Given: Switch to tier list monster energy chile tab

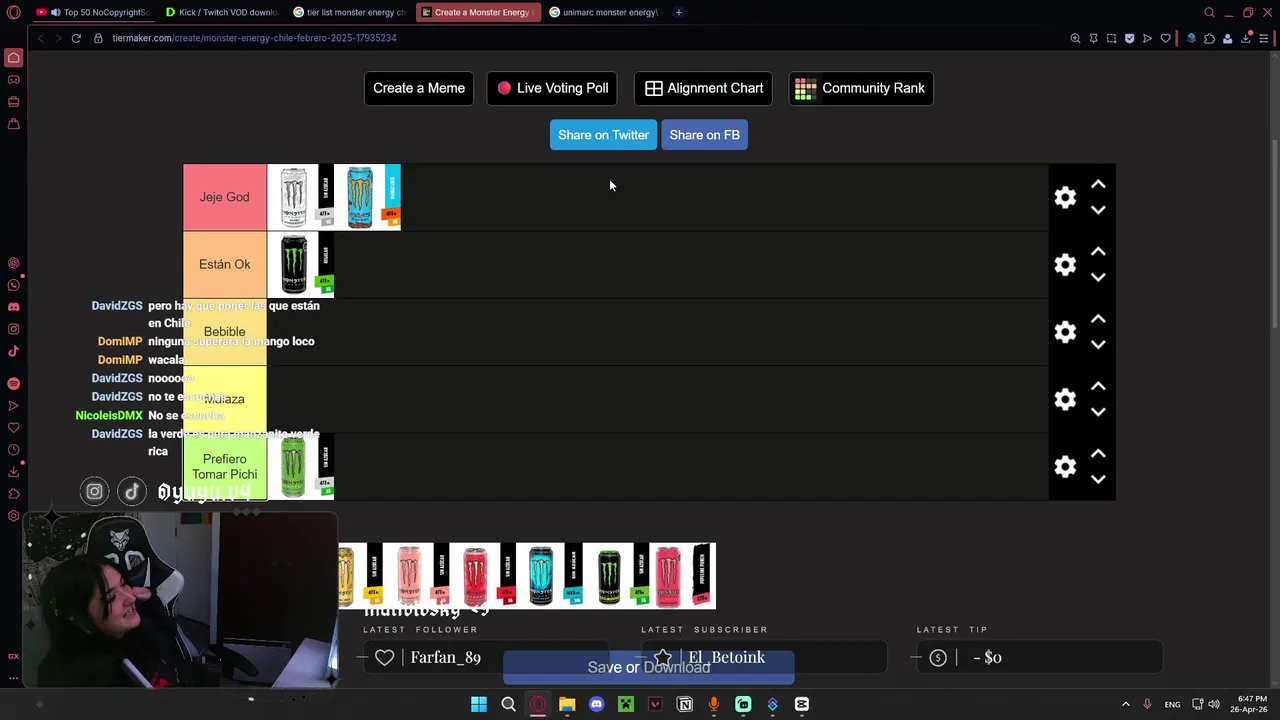Looking at the screenshot, I should point(349,12).
